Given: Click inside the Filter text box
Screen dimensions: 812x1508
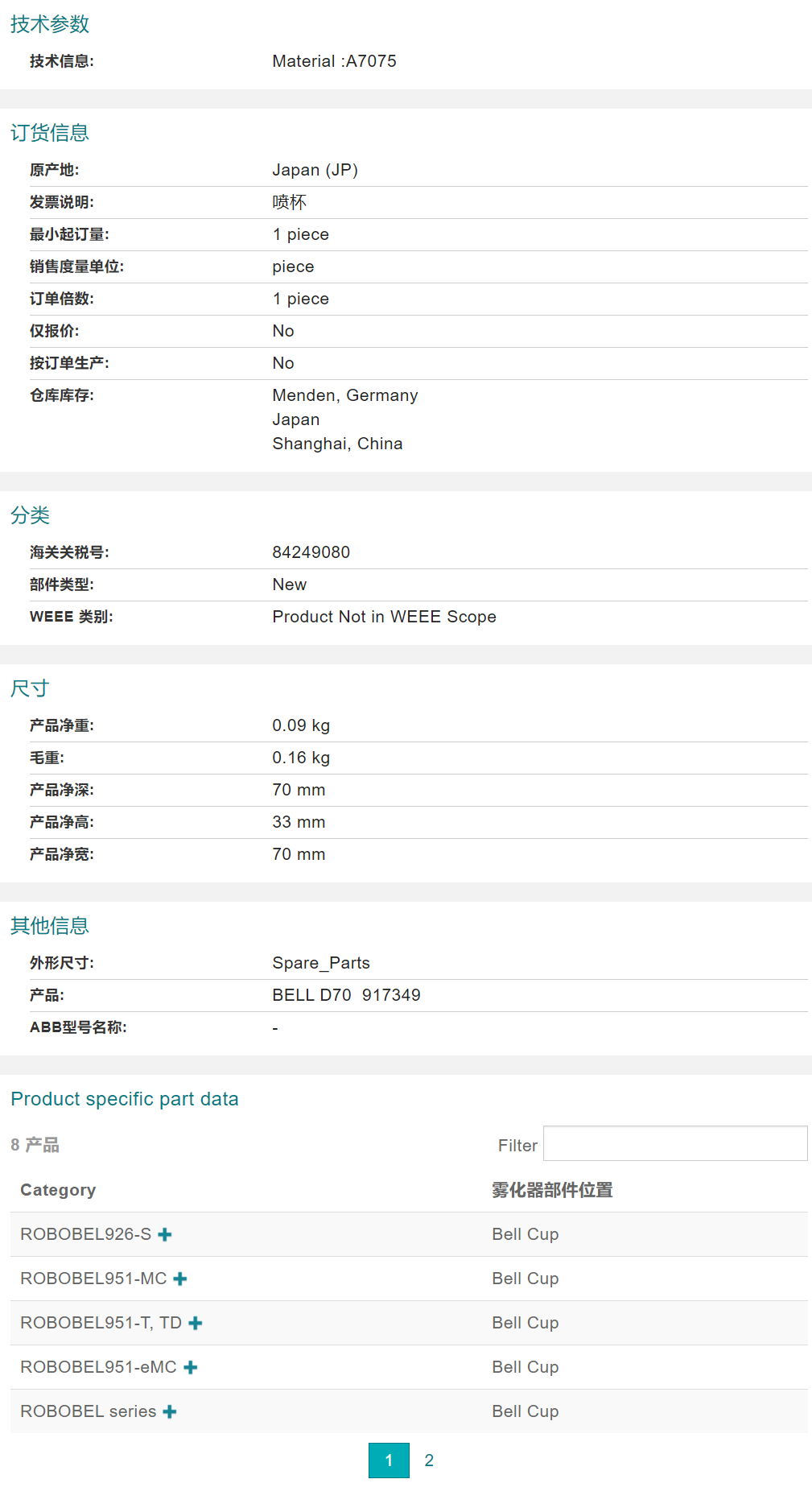Looking at the screenshot, I should pyautogui.click(x=674, y=1144).
